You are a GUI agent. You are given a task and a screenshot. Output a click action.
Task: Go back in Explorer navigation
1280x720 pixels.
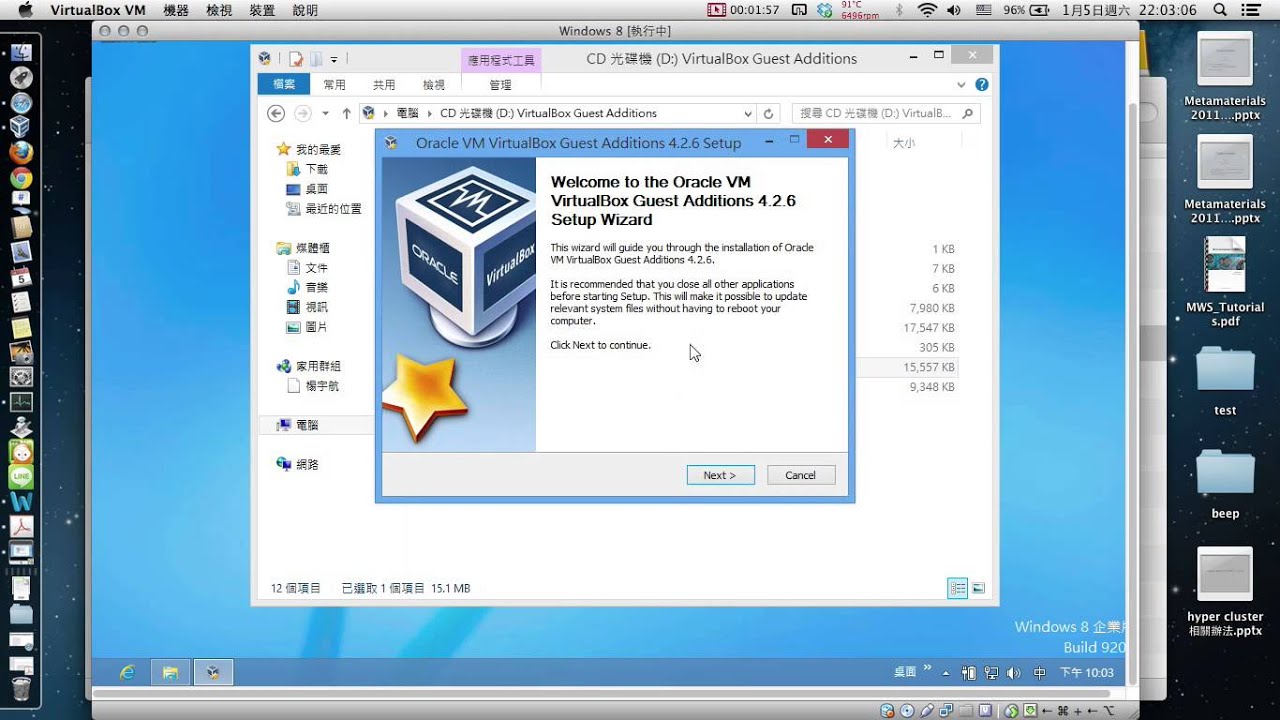(277, 113)
